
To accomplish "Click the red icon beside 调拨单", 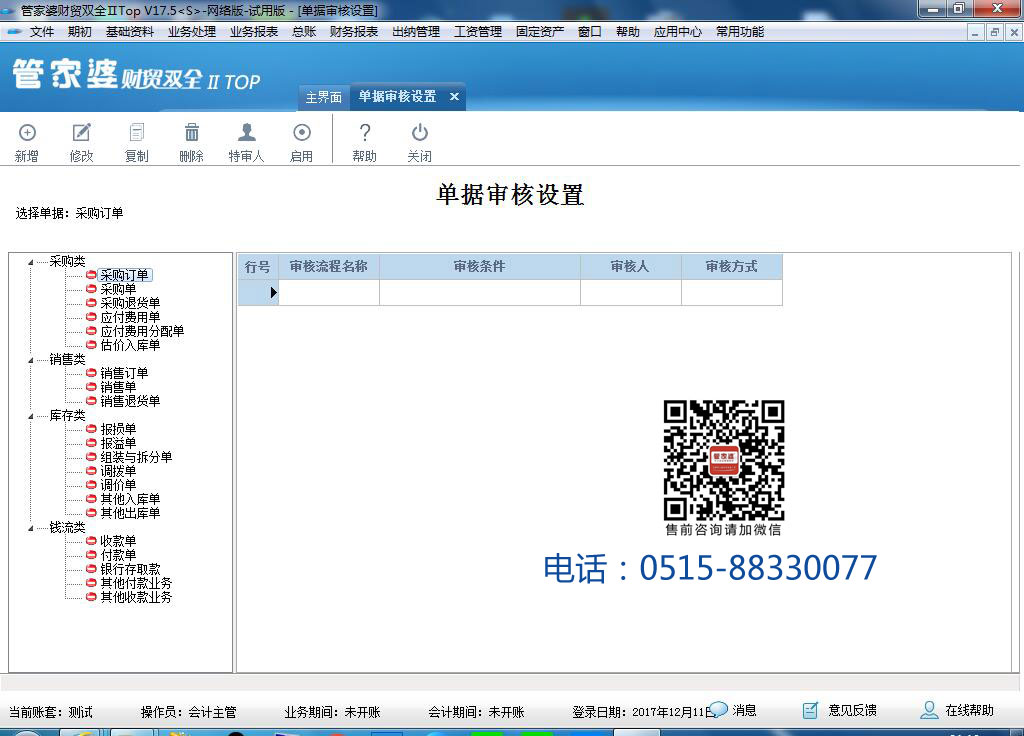I will (x=91, y=471).
